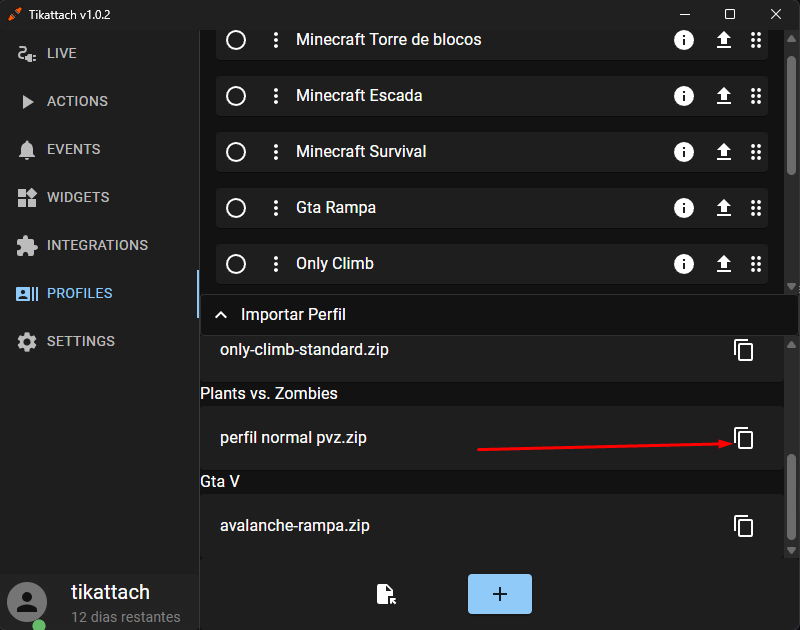Select the reorder grip on Gta Rampa
800x630 pixels.
coord(756,208)
